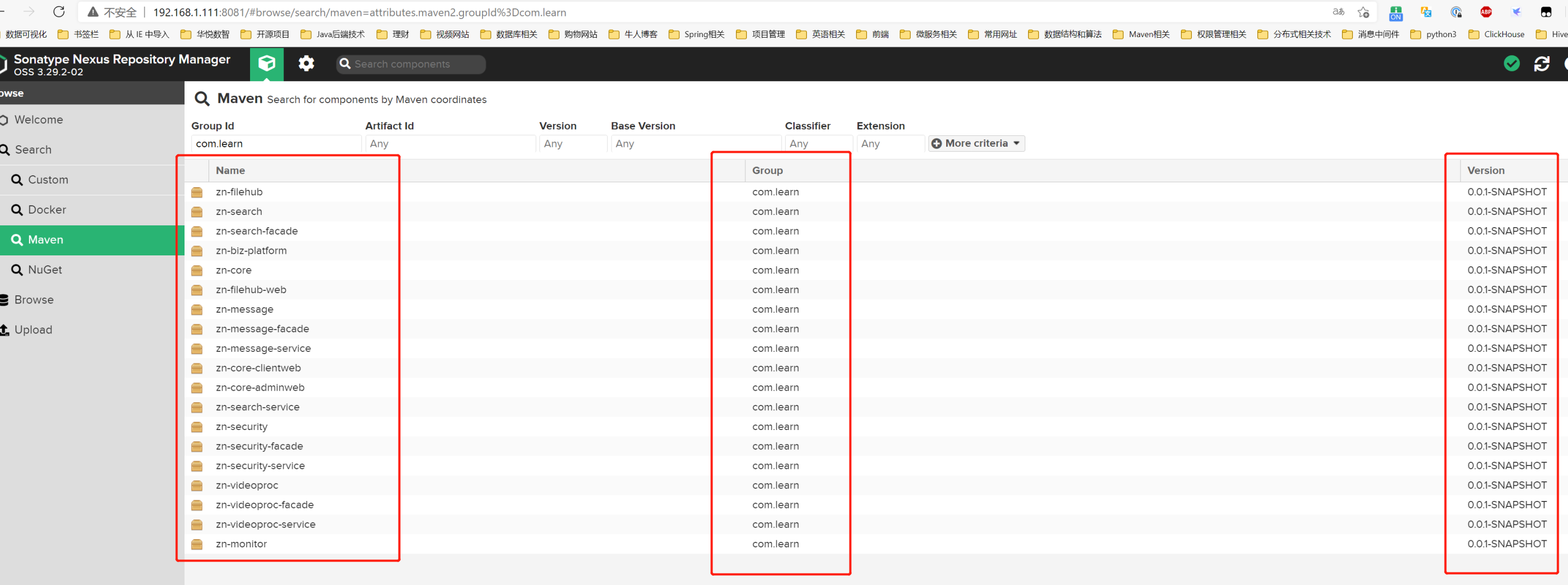Screen dimensions: 1568x585
Task: Select Maven search in sidebar
Action: (x=92, y=240)
